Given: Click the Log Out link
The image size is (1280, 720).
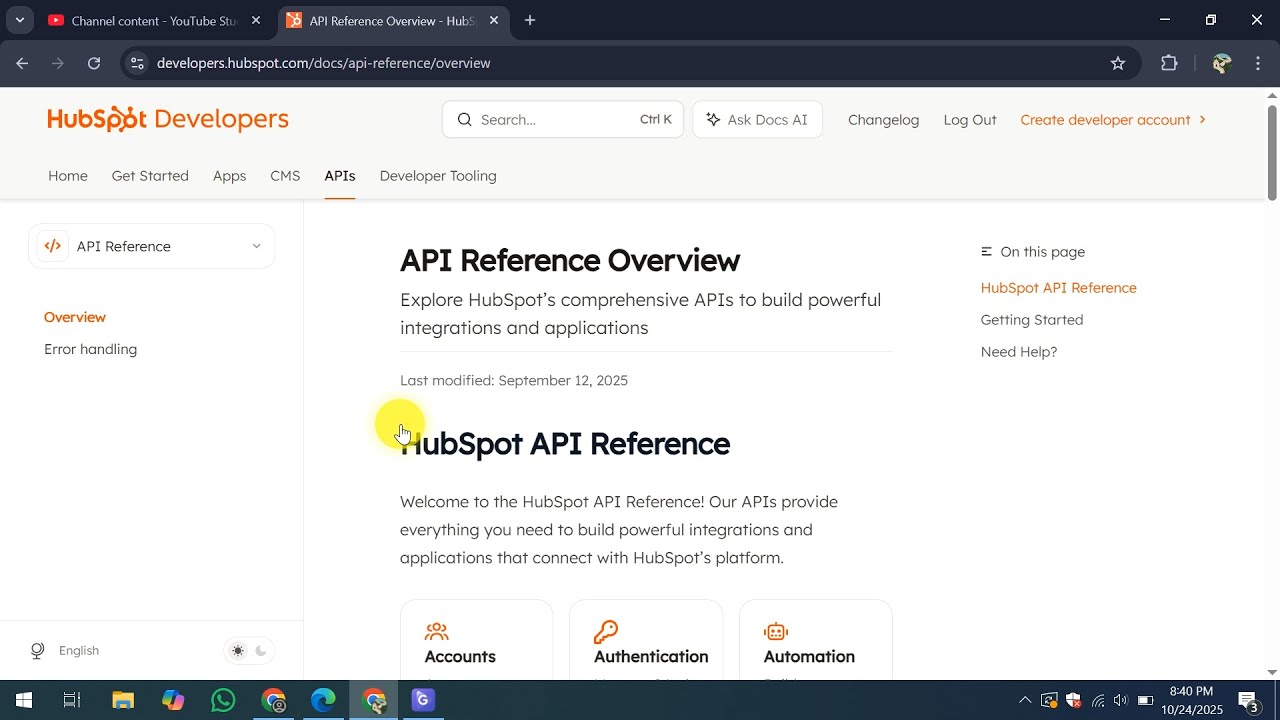Looking at the screenshot, I should 970,120.
